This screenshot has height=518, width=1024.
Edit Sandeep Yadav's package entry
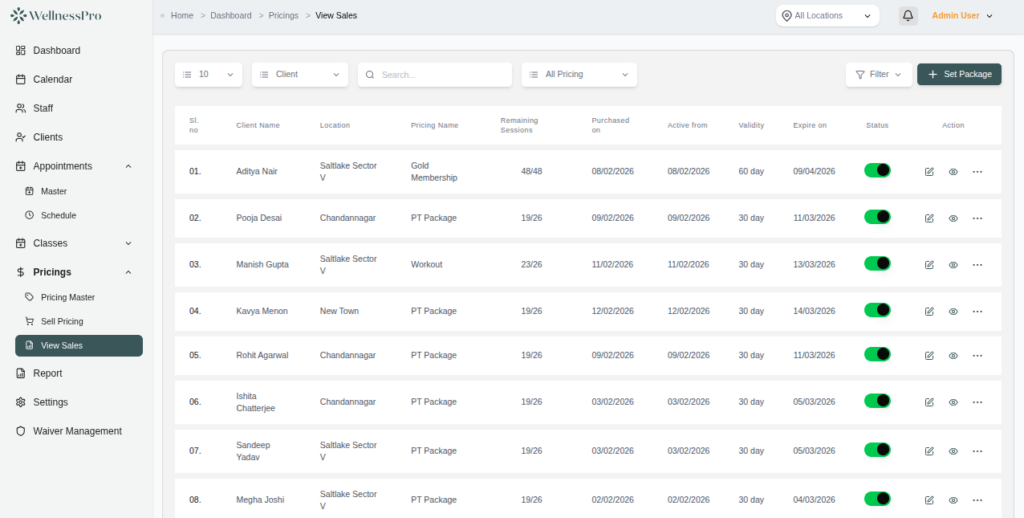click(929, 451)
